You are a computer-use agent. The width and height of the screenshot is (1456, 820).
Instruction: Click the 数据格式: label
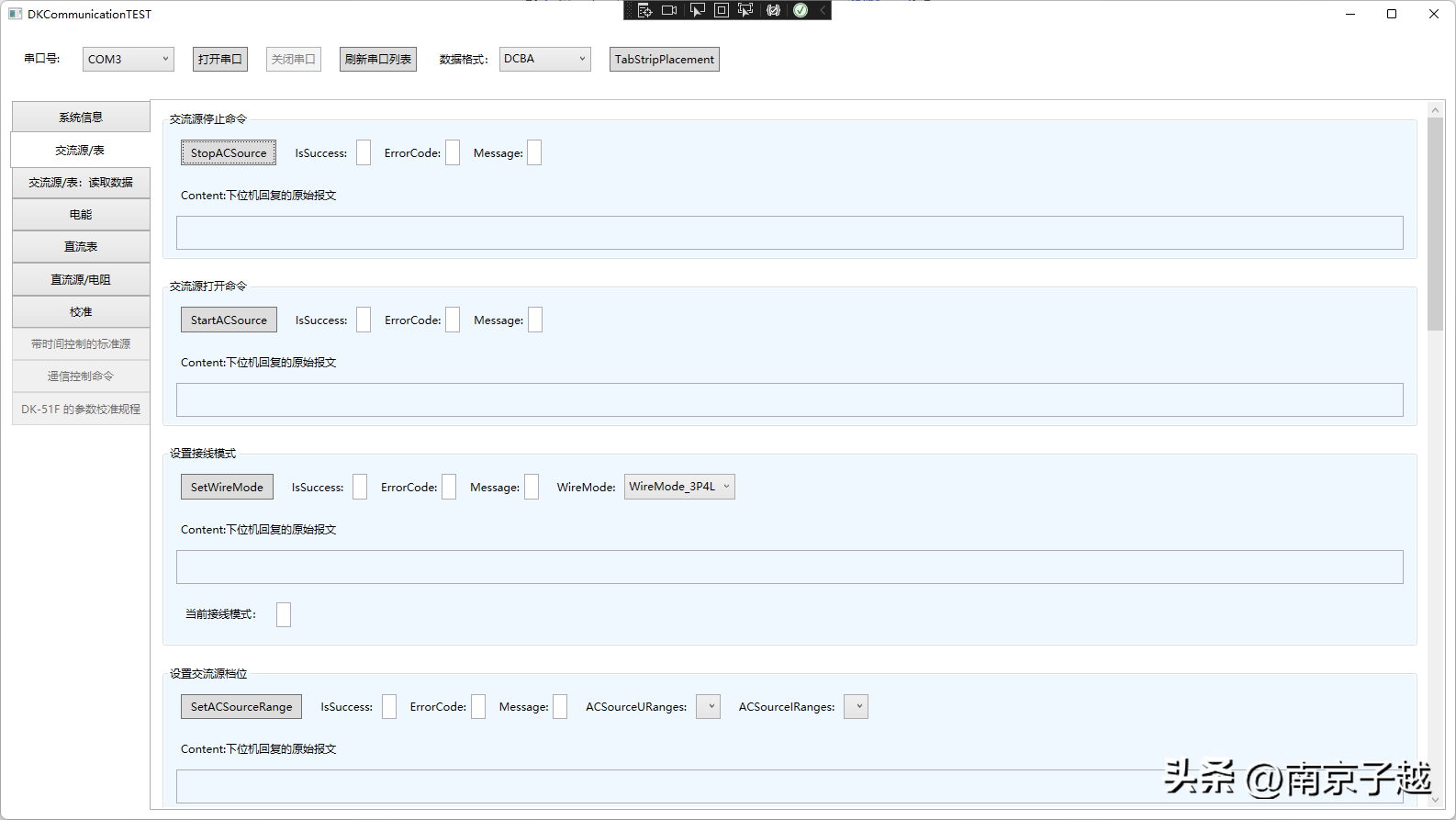tap(464, 60)
